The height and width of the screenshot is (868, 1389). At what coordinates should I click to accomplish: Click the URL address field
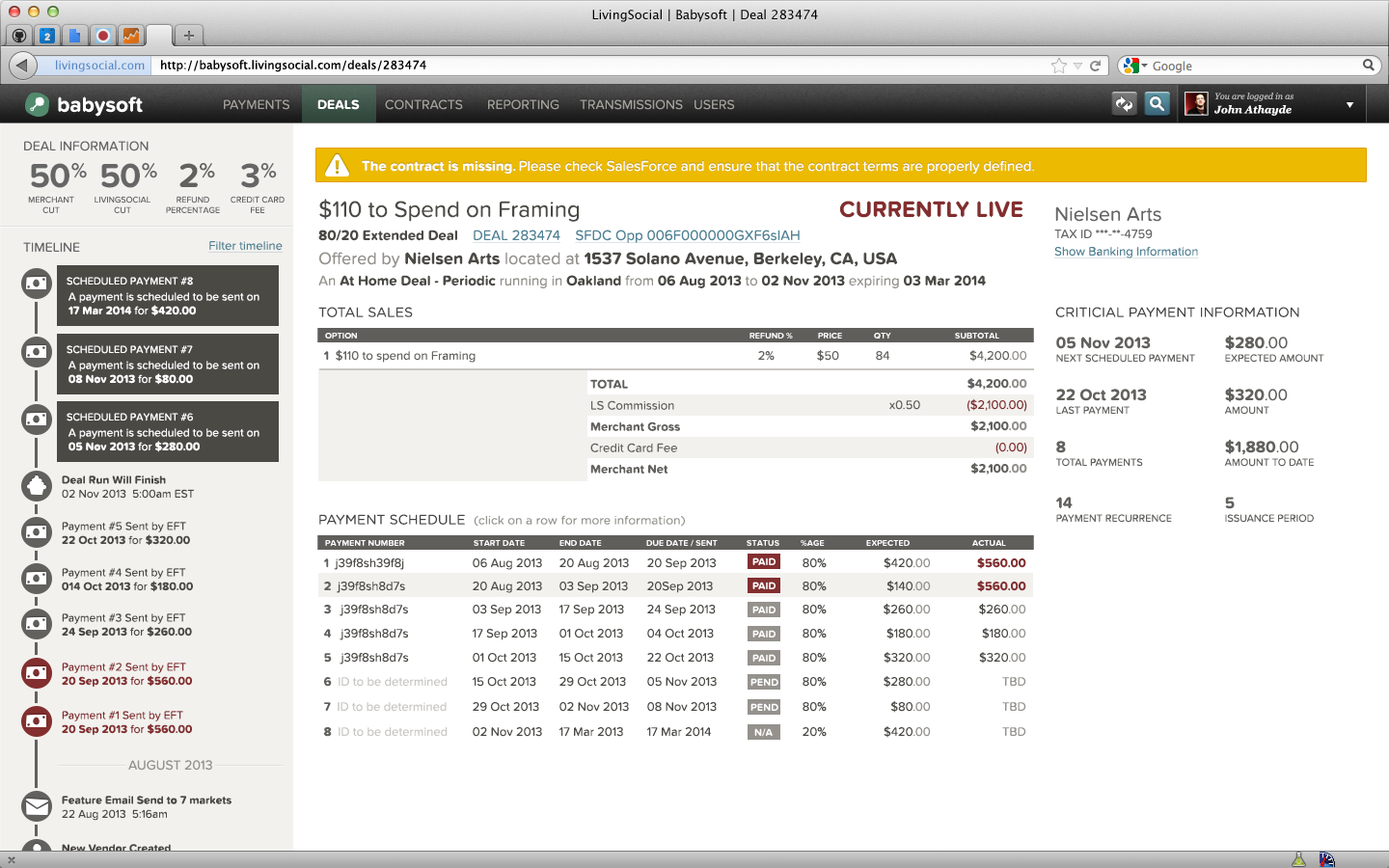click(x=598, y=66)
